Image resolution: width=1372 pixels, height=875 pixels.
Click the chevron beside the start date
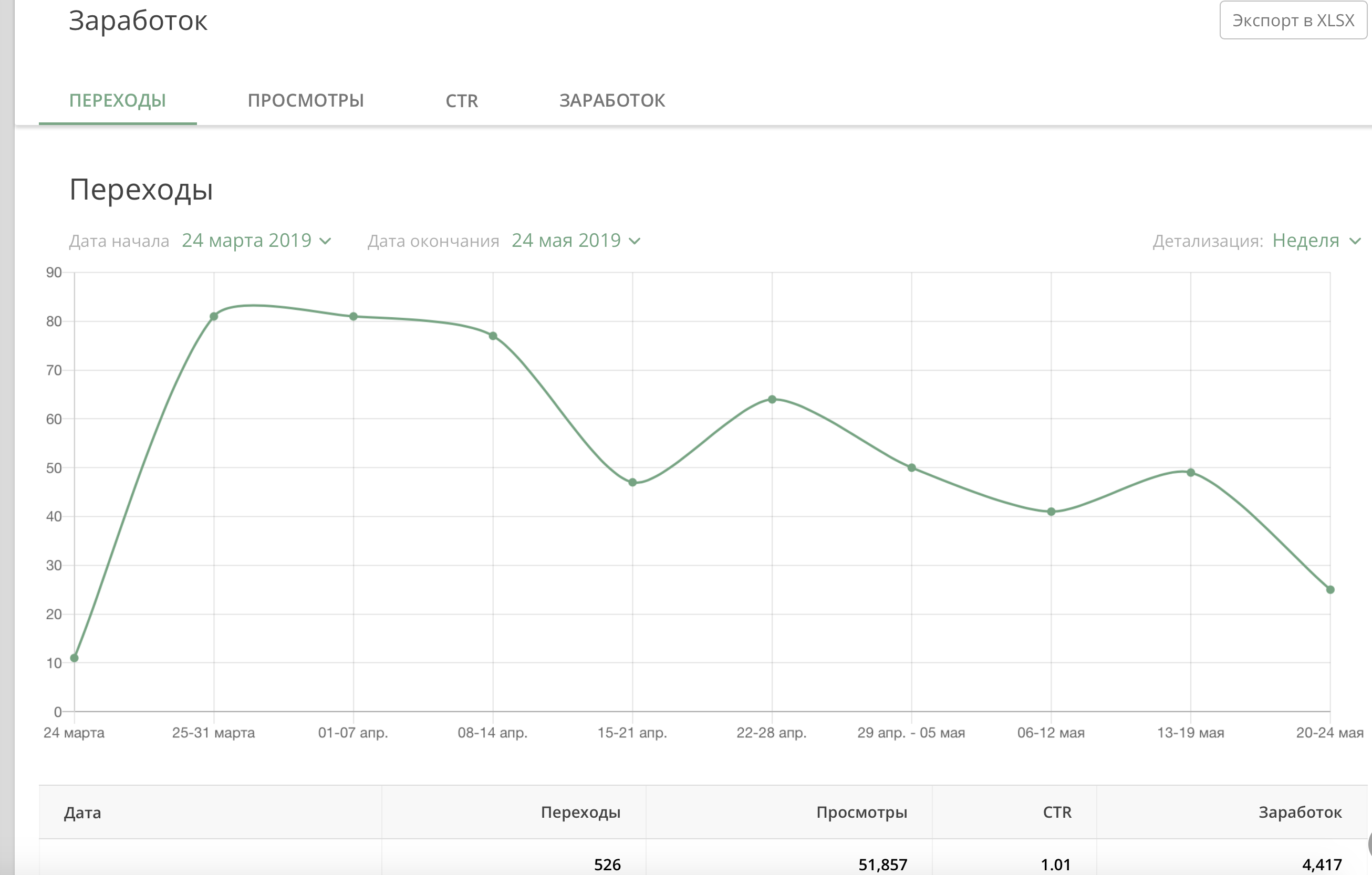click(325, 242)
